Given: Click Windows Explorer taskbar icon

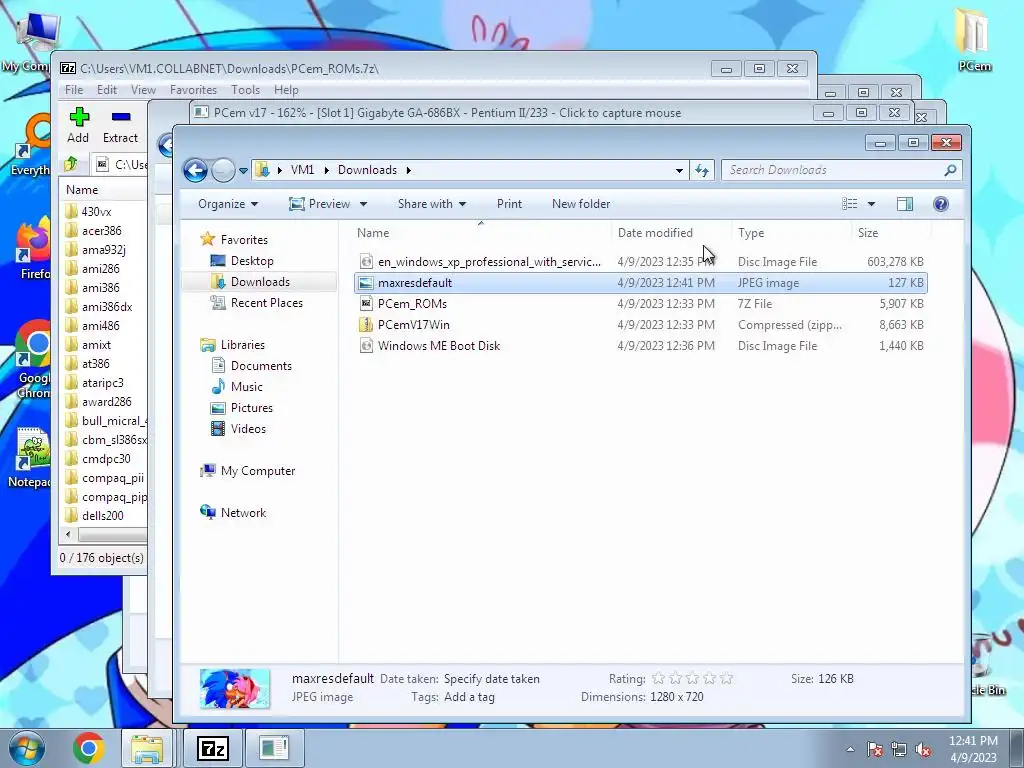Looking at the screenshot, I should 147,748.
